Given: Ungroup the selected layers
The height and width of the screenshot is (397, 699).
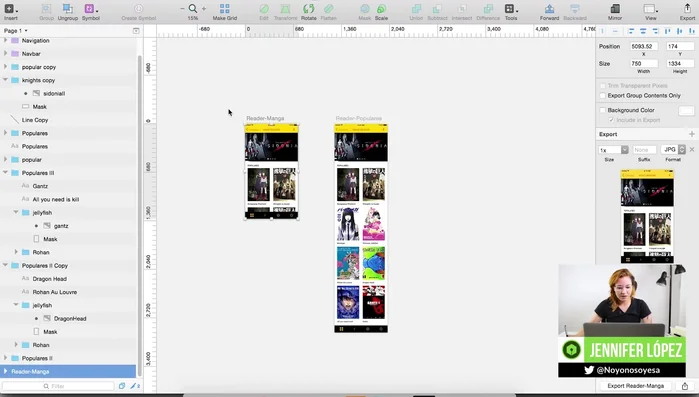Looking at the screenshot, I should click(x=68, y=12).
